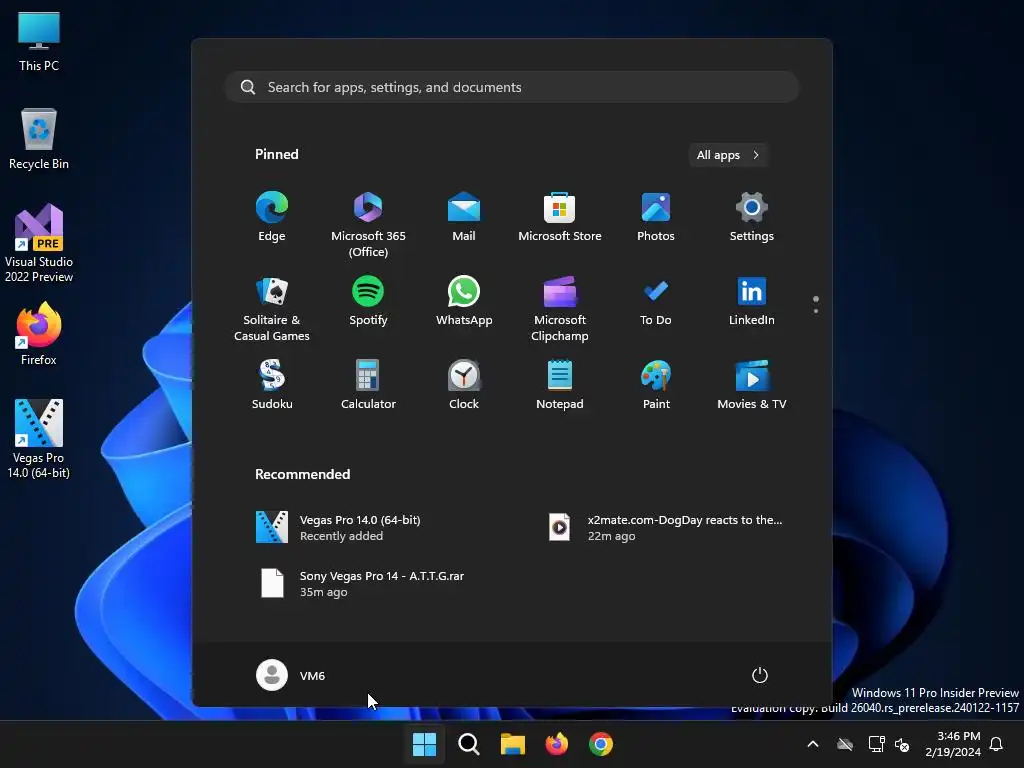
Task: Open notifications bell in taskbar
Action: pyautogui.click(x=996, y=744)
